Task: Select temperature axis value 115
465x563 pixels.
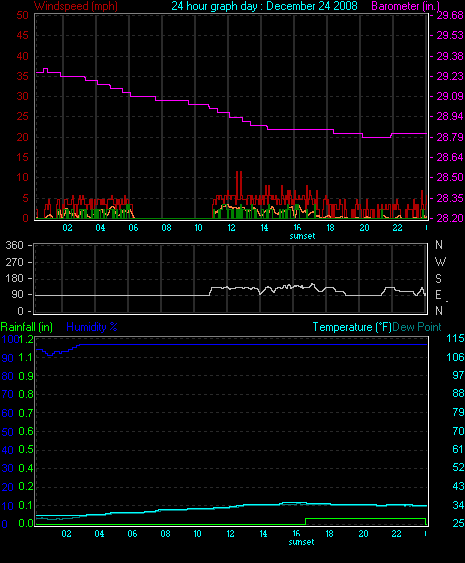Action: [x=455, y=338]
